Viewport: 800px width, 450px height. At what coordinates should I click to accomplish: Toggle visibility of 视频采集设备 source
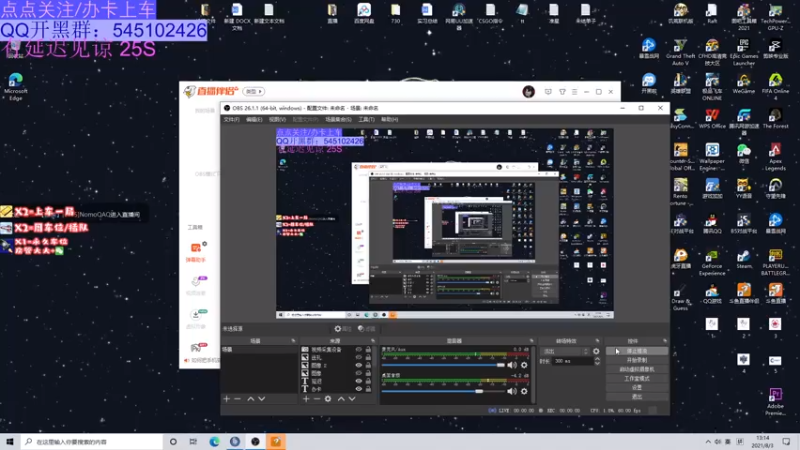[359, 350]
